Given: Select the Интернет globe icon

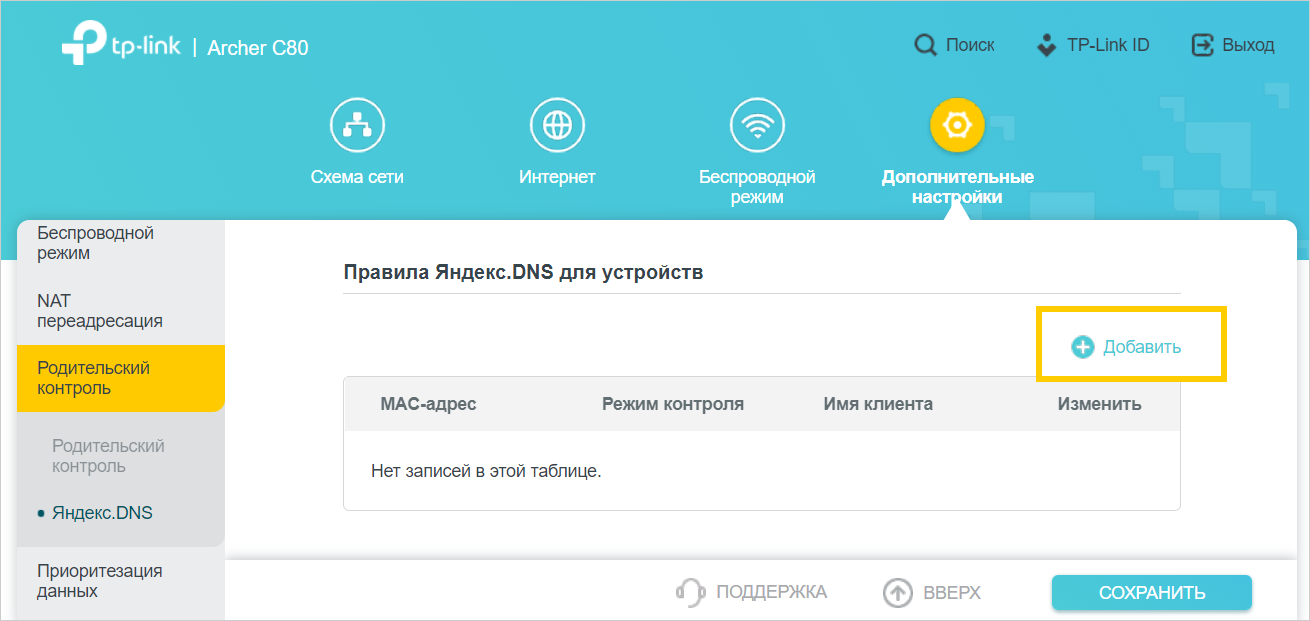Looking at the screenshot, I should point(557,125).
